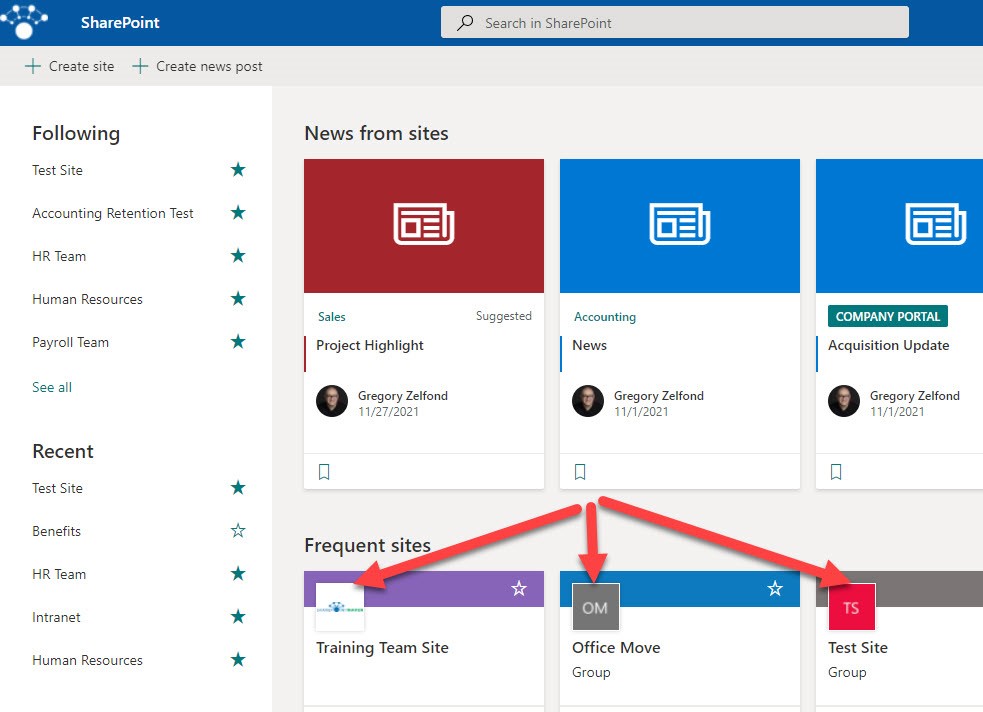The image size is (983, 712).
Task: Follow Office Move with star
Action: tap(775, 589)
